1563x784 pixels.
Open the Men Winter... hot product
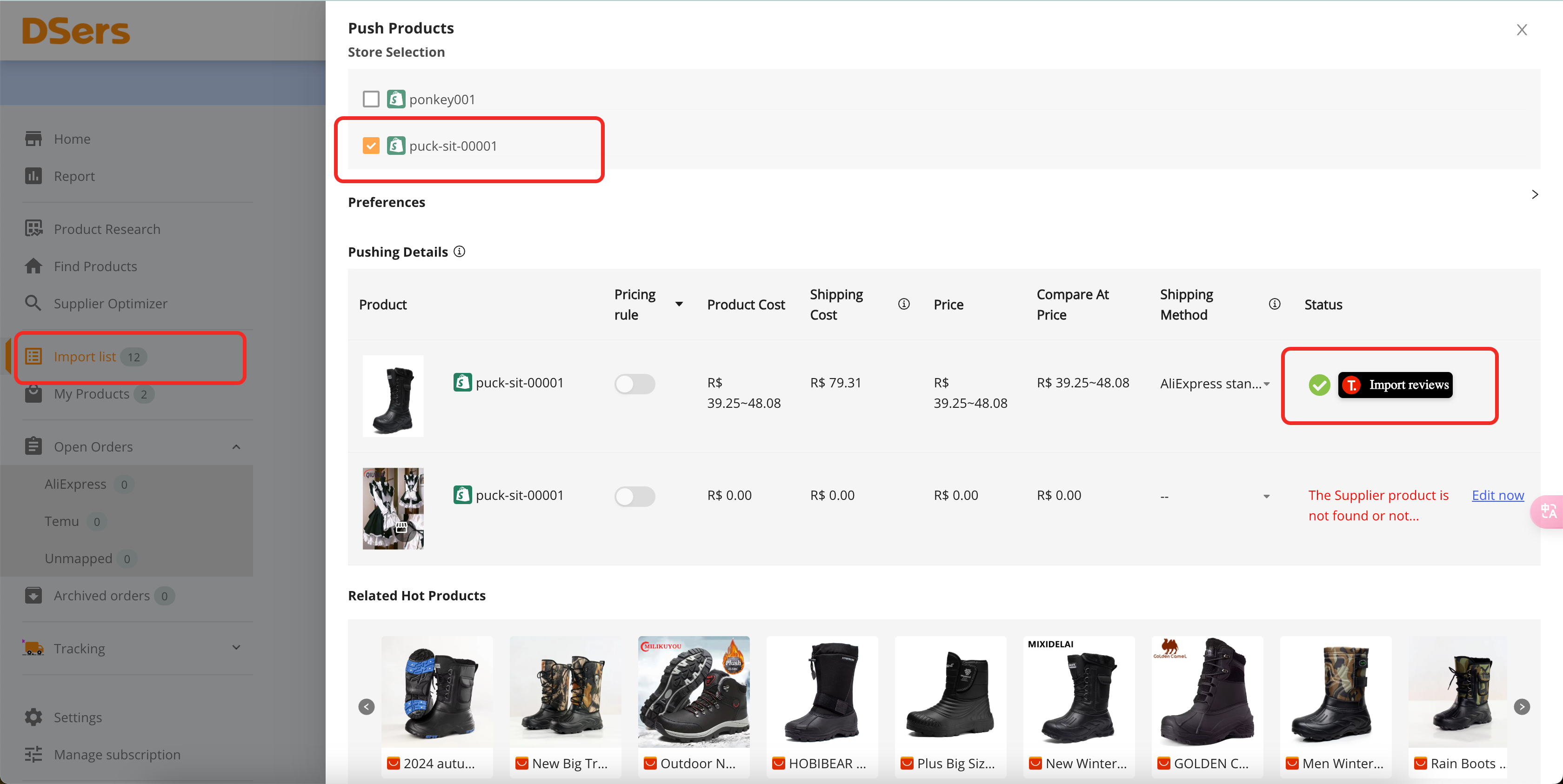pos(1336,707)
